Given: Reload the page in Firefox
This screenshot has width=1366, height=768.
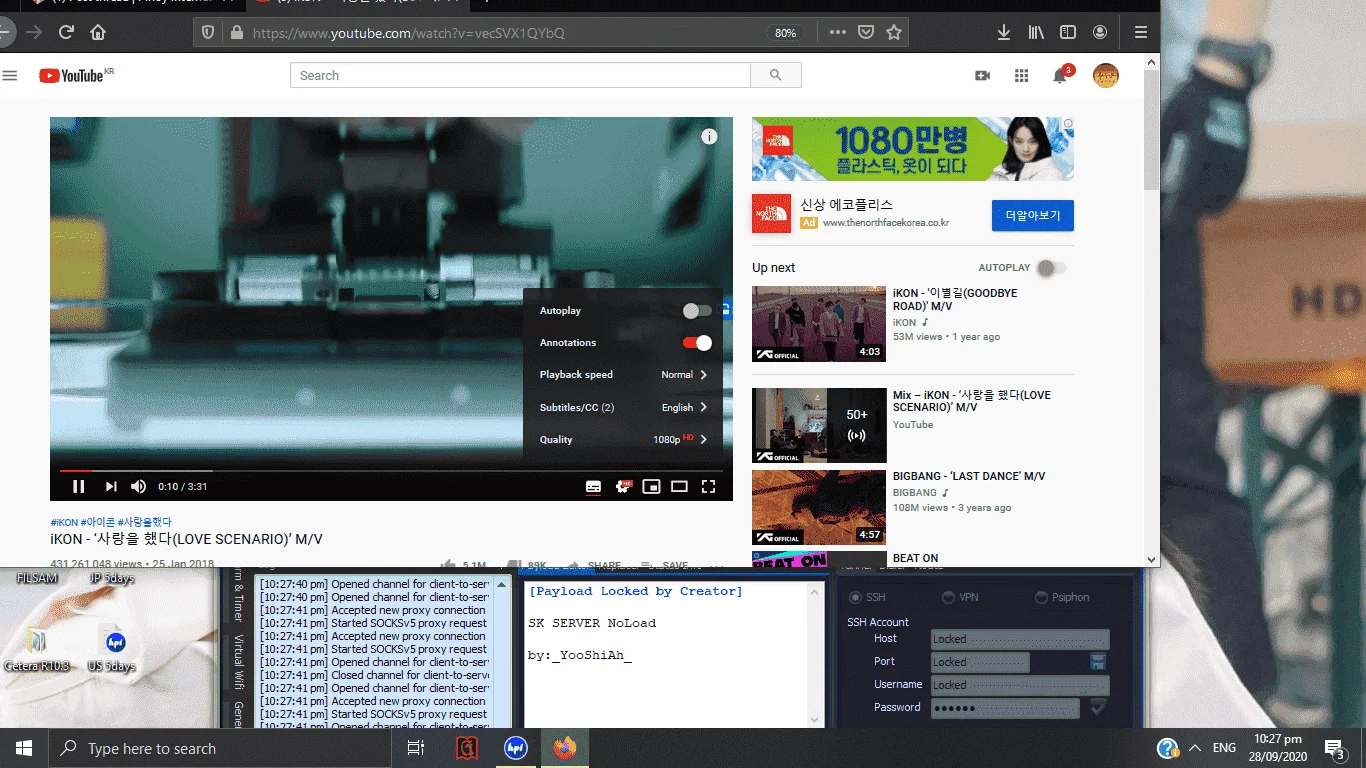Looking at the screenshot, I should coord(66,32).
